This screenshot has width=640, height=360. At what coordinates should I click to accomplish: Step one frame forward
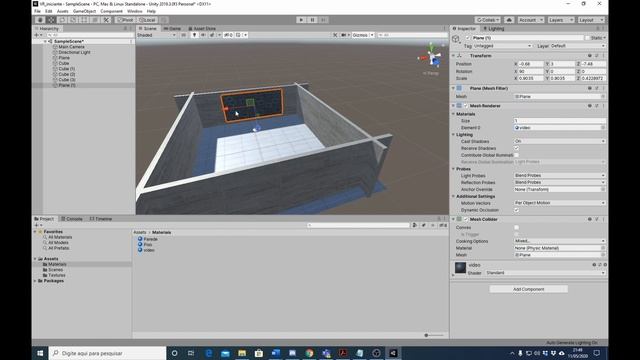tap(323, 20)
